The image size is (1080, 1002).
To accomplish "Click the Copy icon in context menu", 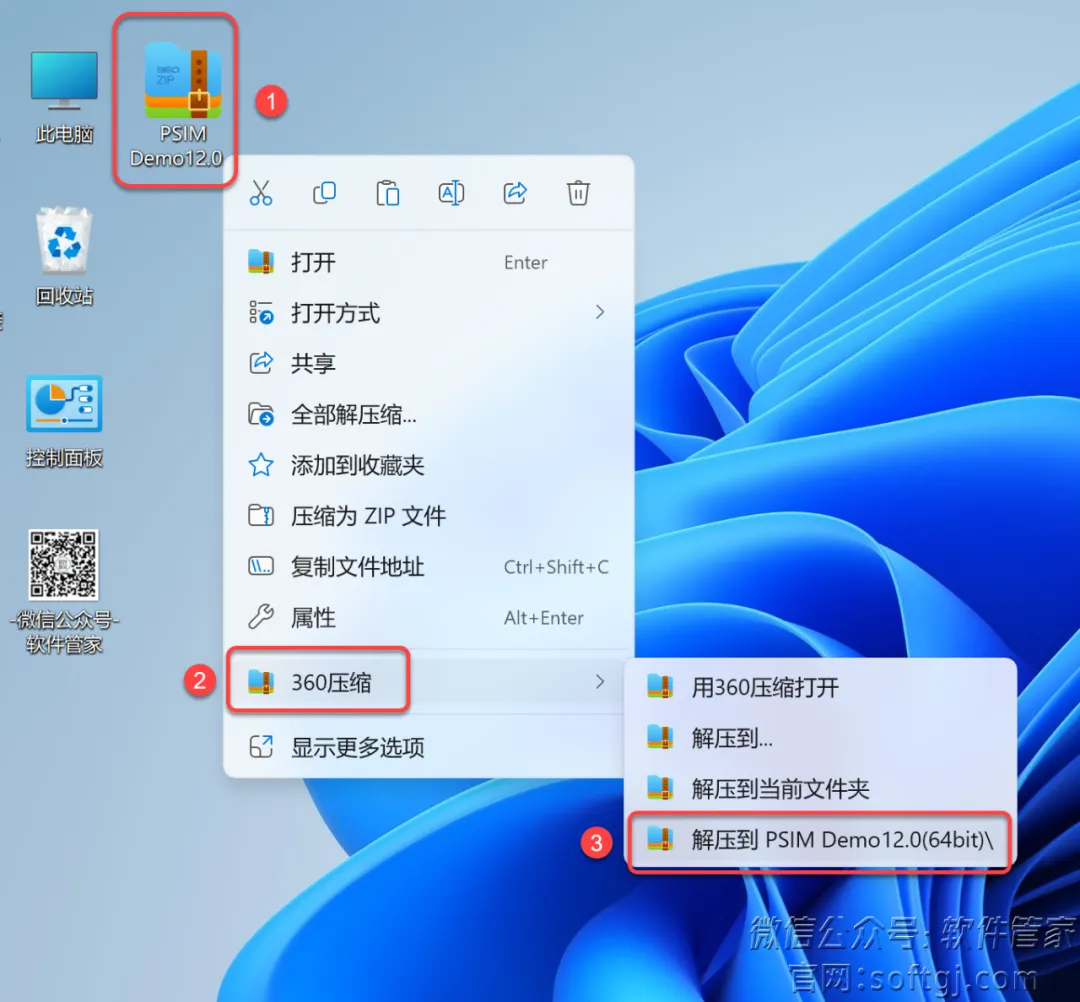I will pos(324,194).
